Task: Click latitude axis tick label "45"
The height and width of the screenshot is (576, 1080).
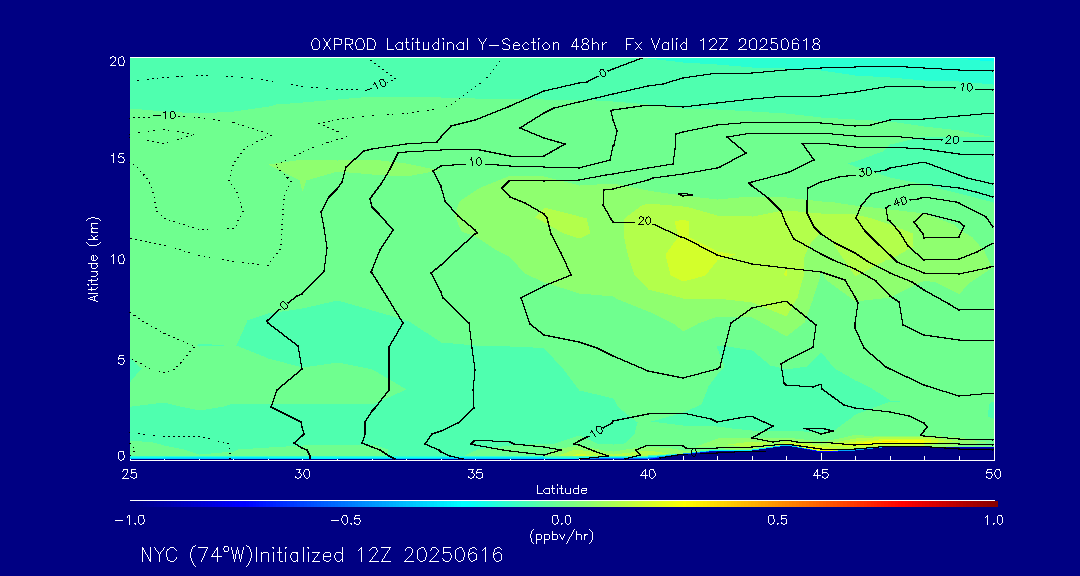Action: point(820,474)
